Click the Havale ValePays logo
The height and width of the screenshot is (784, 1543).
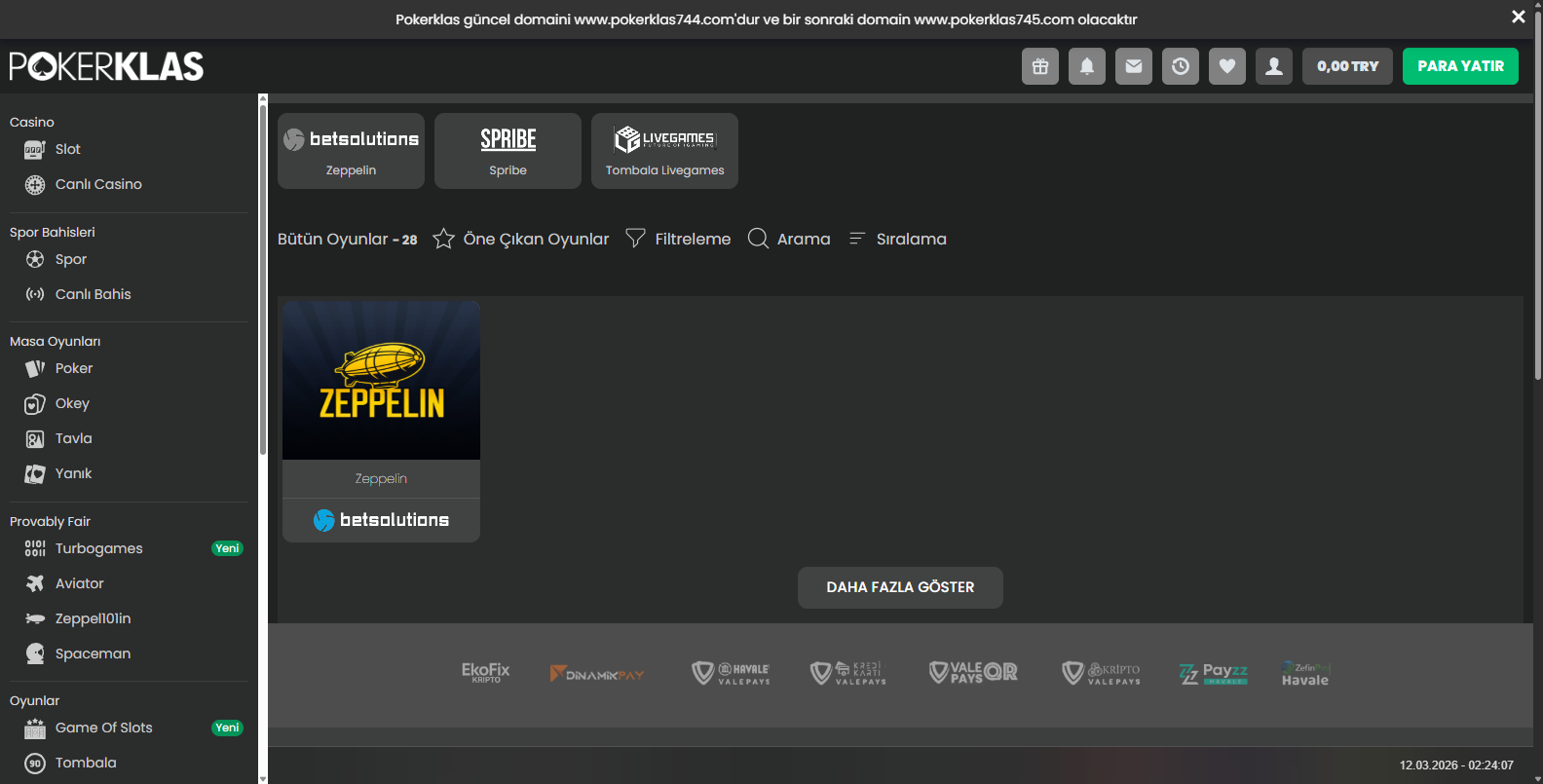coord(731,673)
